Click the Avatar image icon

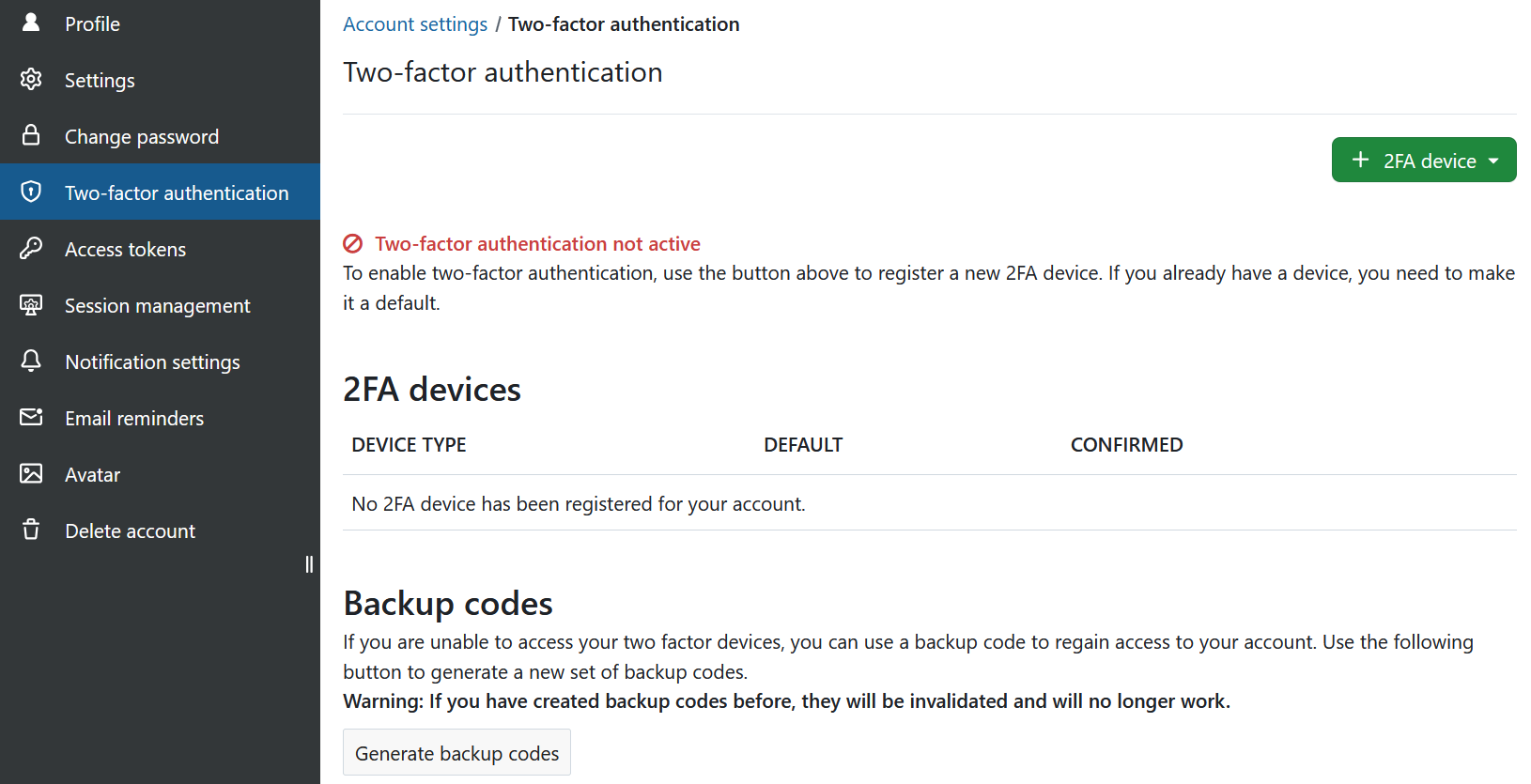[31, 473]
